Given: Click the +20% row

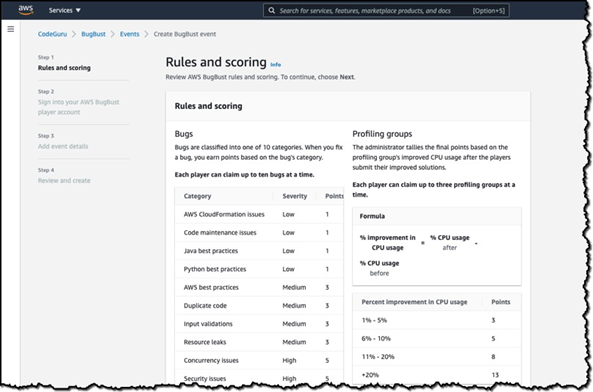Looking at the screenshot, I should point(437,375).
